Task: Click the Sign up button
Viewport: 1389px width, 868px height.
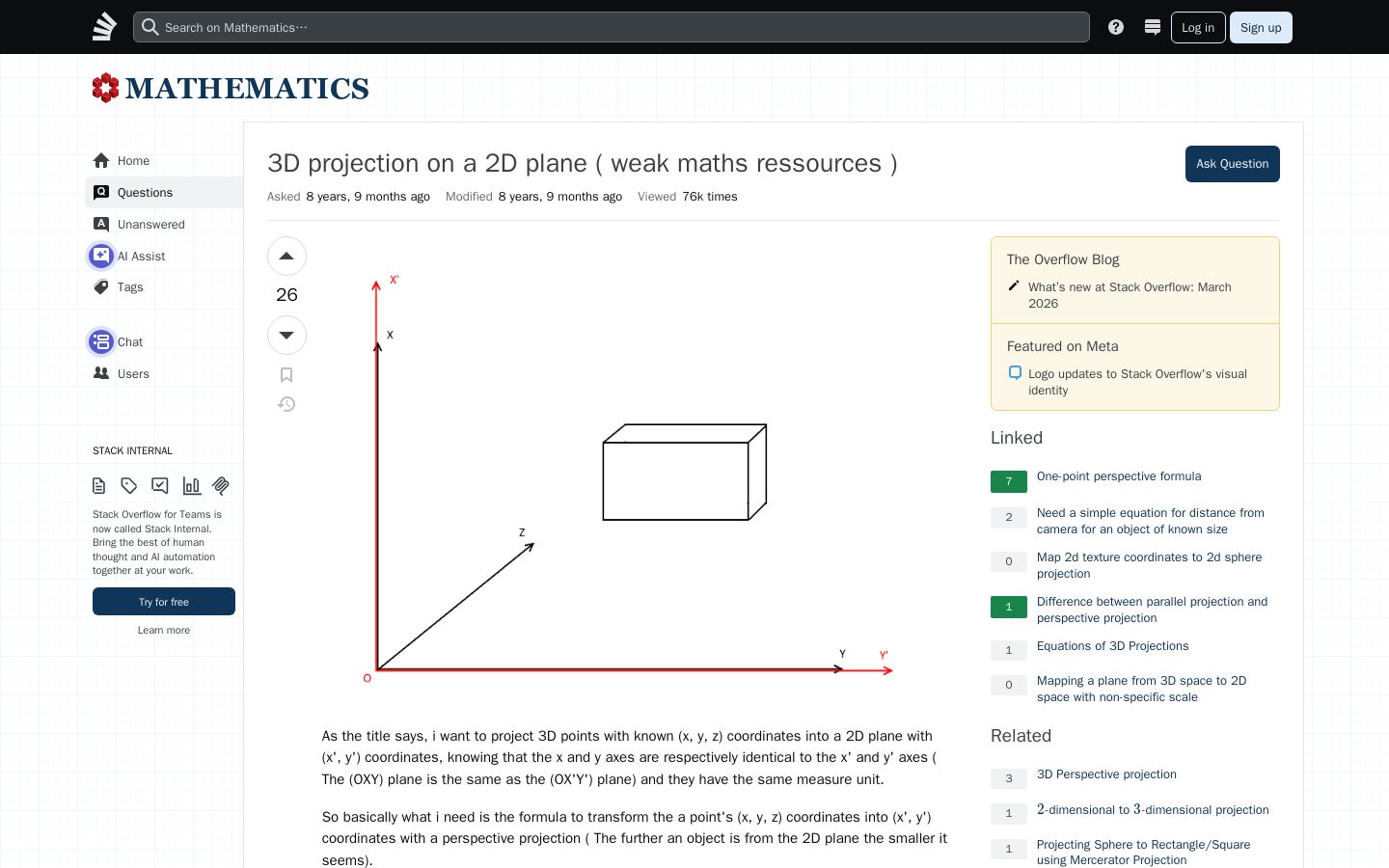Action: click(1261, 27)
